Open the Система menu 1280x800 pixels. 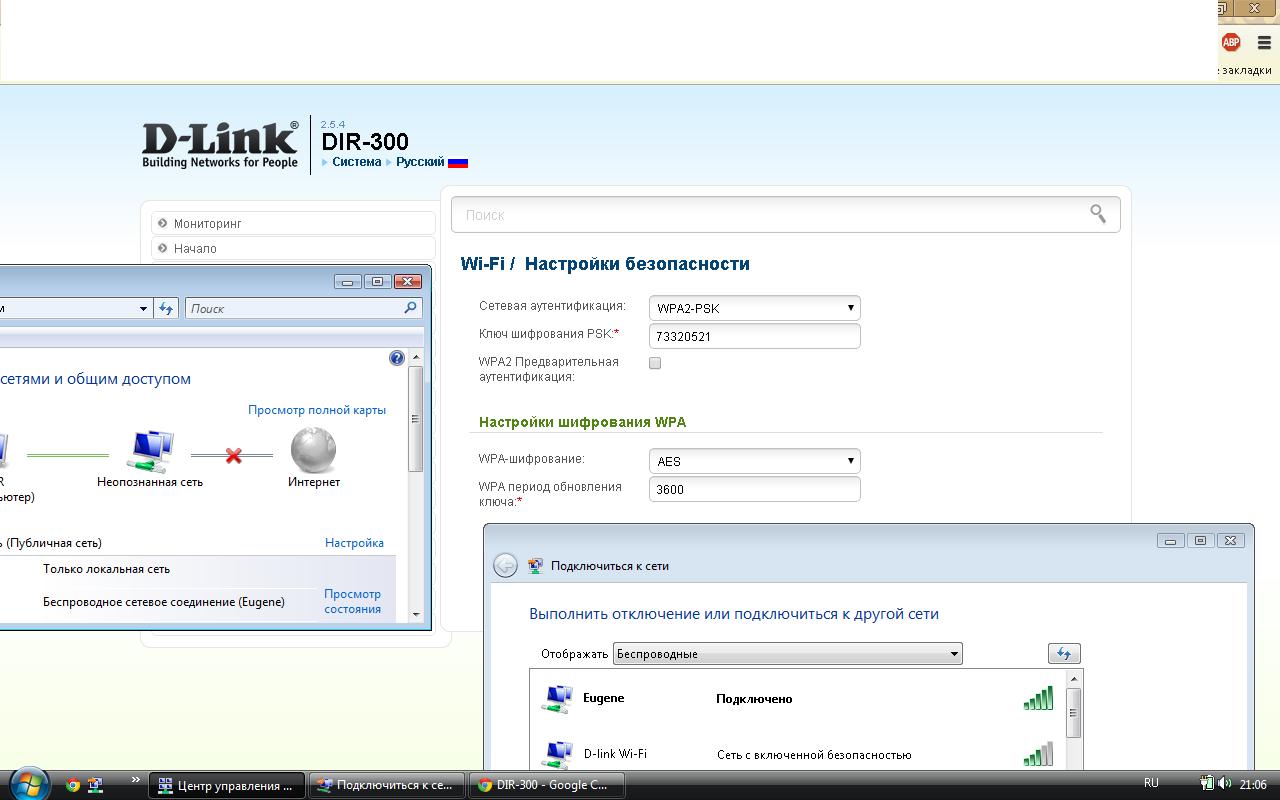tap(357, 162)
